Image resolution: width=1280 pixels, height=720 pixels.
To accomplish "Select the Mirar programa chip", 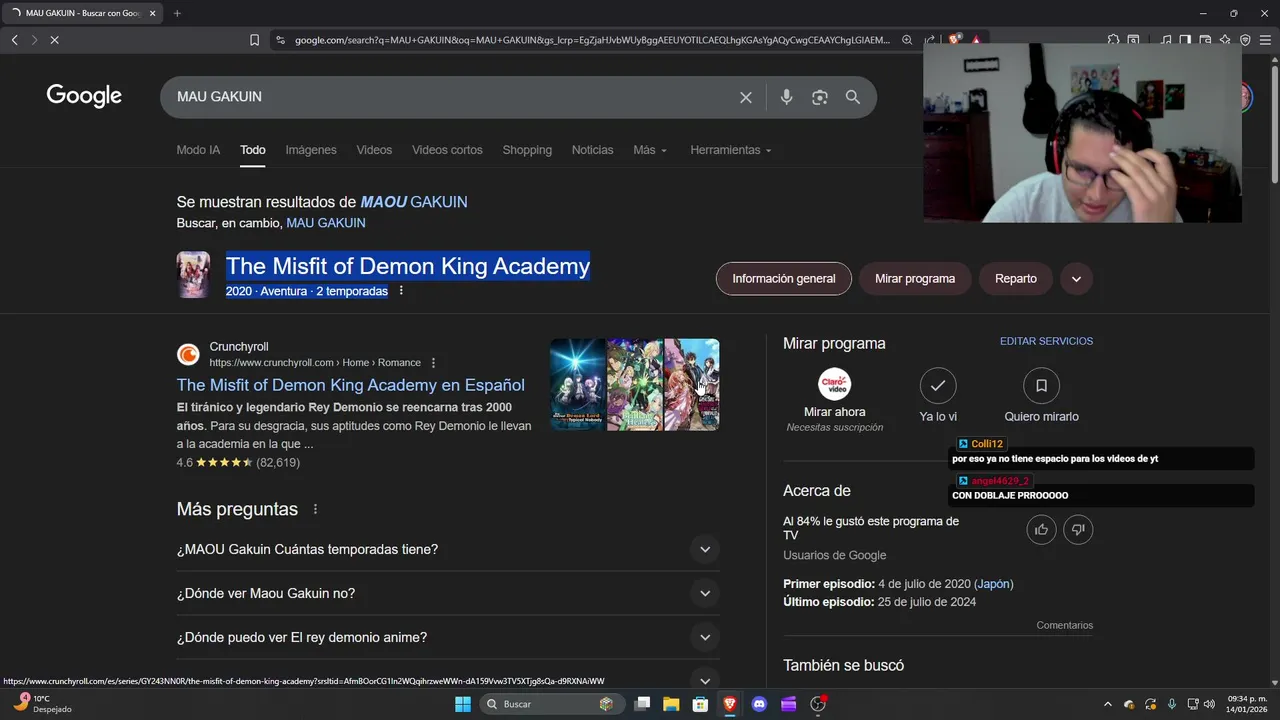I will pos(915,279).
